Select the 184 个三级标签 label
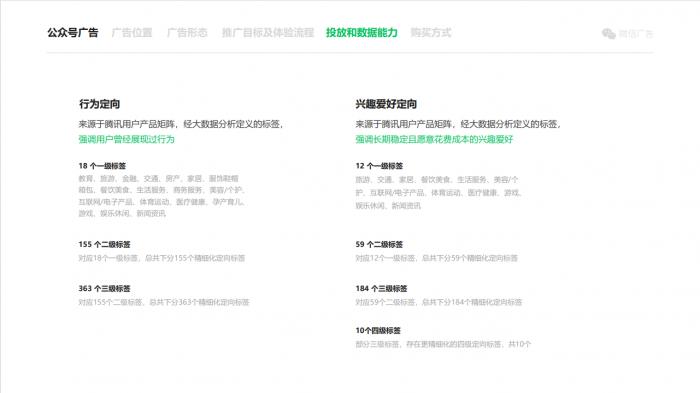The height and width of the screenshot is (393, 700). (x=381, y=288)
